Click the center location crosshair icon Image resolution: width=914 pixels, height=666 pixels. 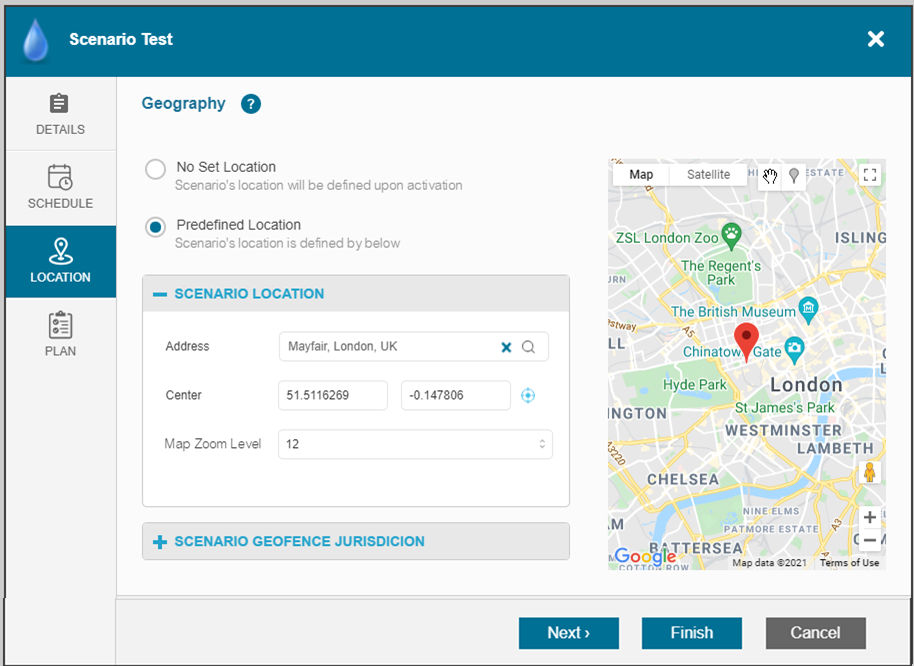pyautogui.click(x=528, y=396)
